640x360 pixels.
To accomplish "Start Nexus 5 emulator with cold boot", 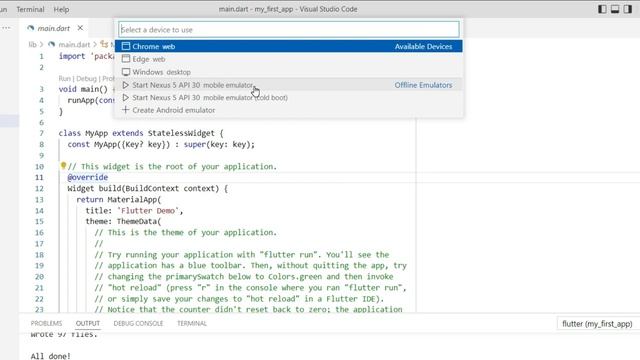I will [289, 98].
